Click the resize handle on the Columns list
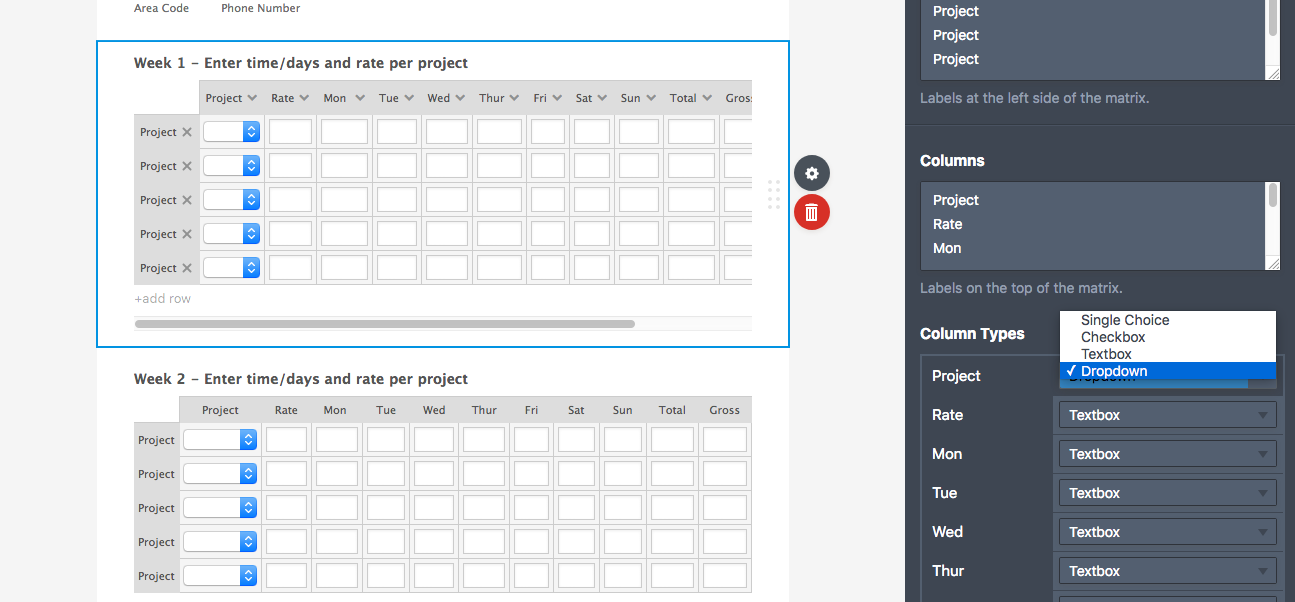Viewport: 1295px width, 602px height. coord(1274,262)
